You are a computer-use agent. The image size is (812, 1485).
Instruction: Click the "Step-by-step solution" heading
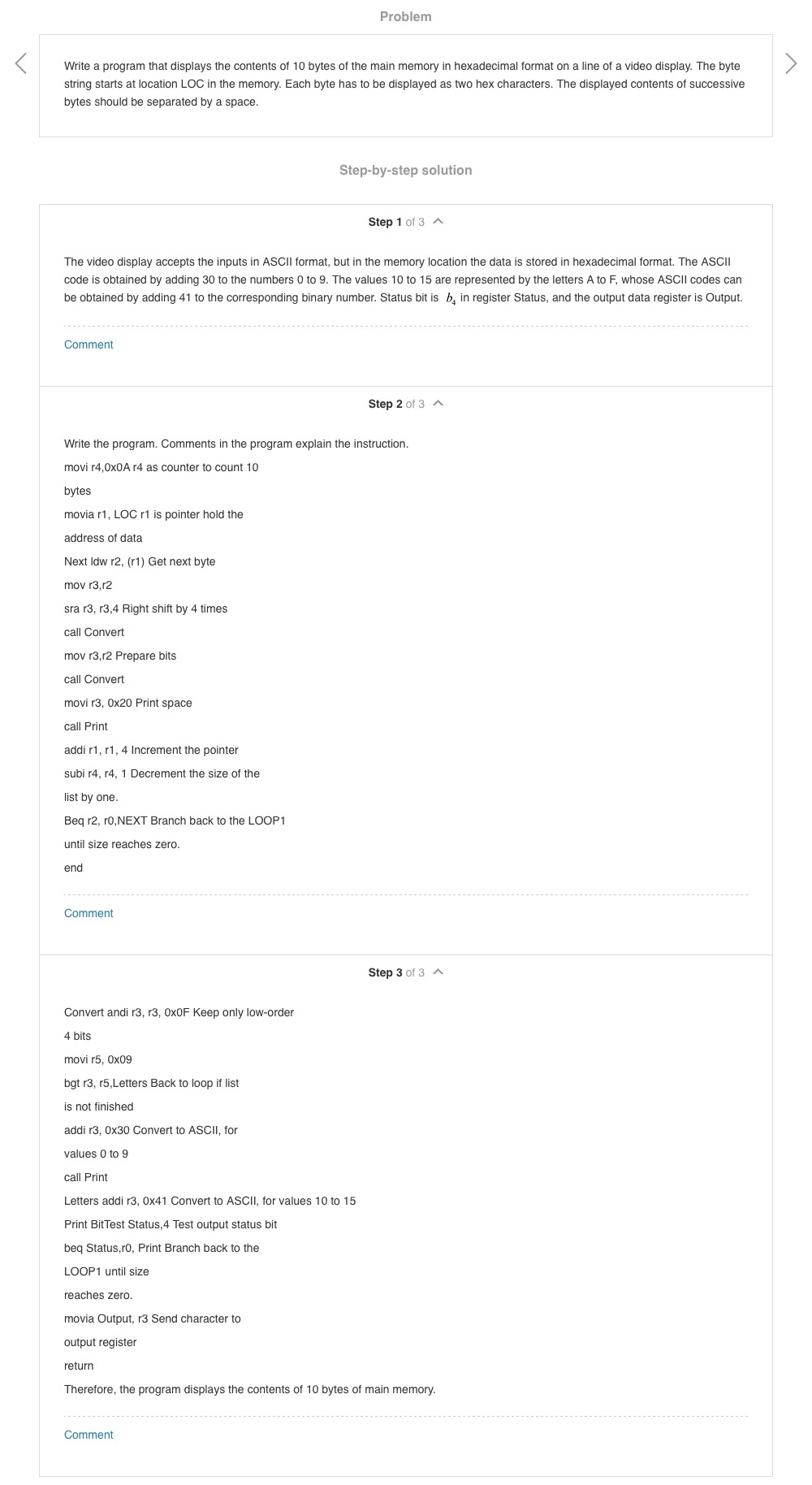tap(405, 170)
